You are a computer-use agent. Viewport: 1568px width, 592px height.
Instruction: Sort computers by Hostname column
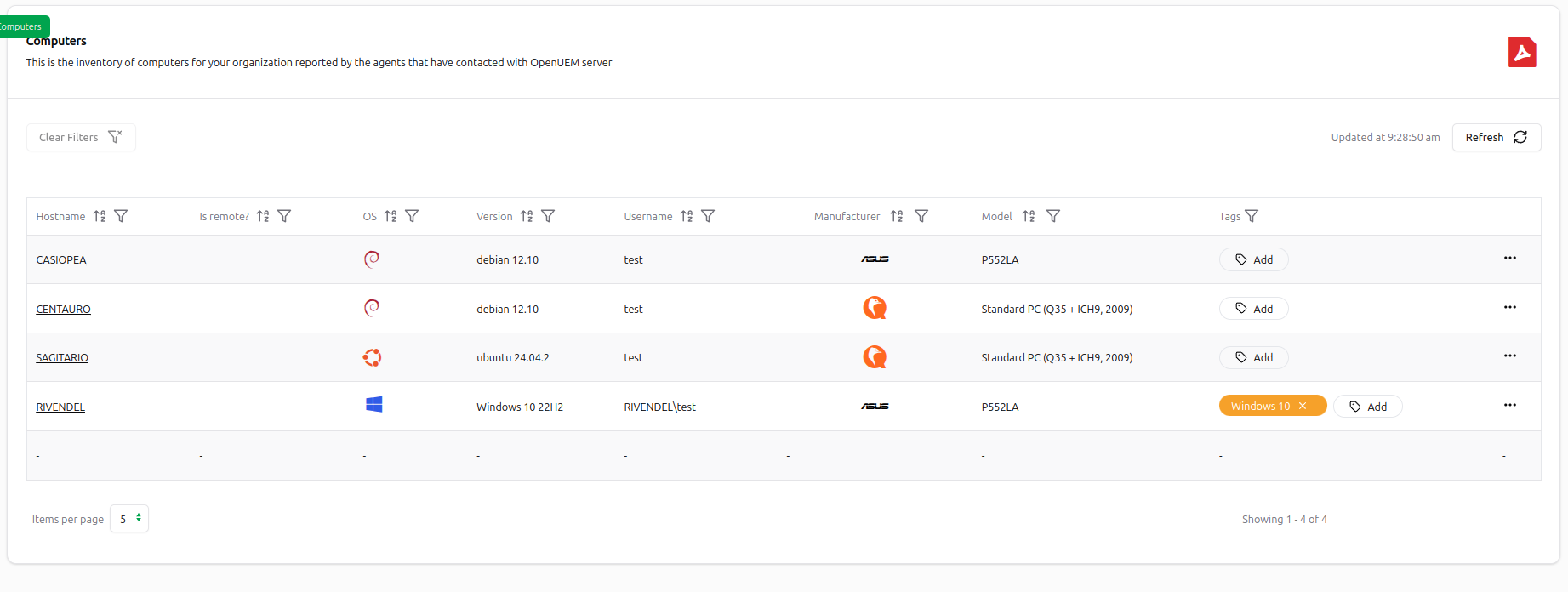(100, 216)
